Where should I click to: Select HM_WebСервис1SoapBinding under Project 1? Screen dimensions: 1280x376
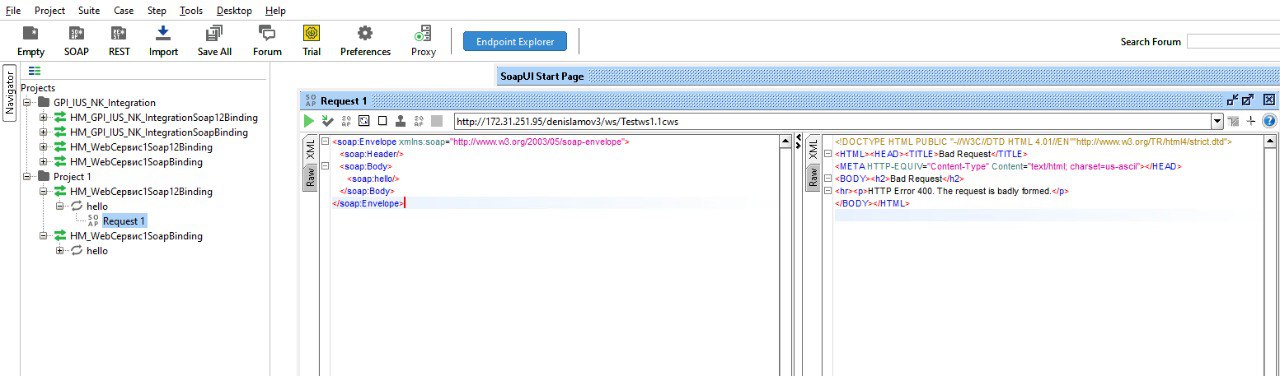(x=136, y=236)
